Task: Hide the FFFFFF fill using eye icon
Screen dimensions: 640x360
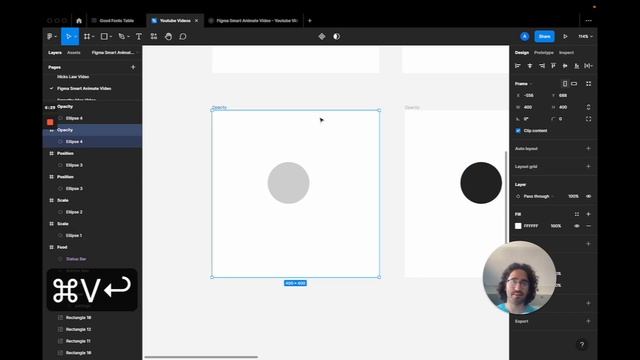Action: (577, 226)
